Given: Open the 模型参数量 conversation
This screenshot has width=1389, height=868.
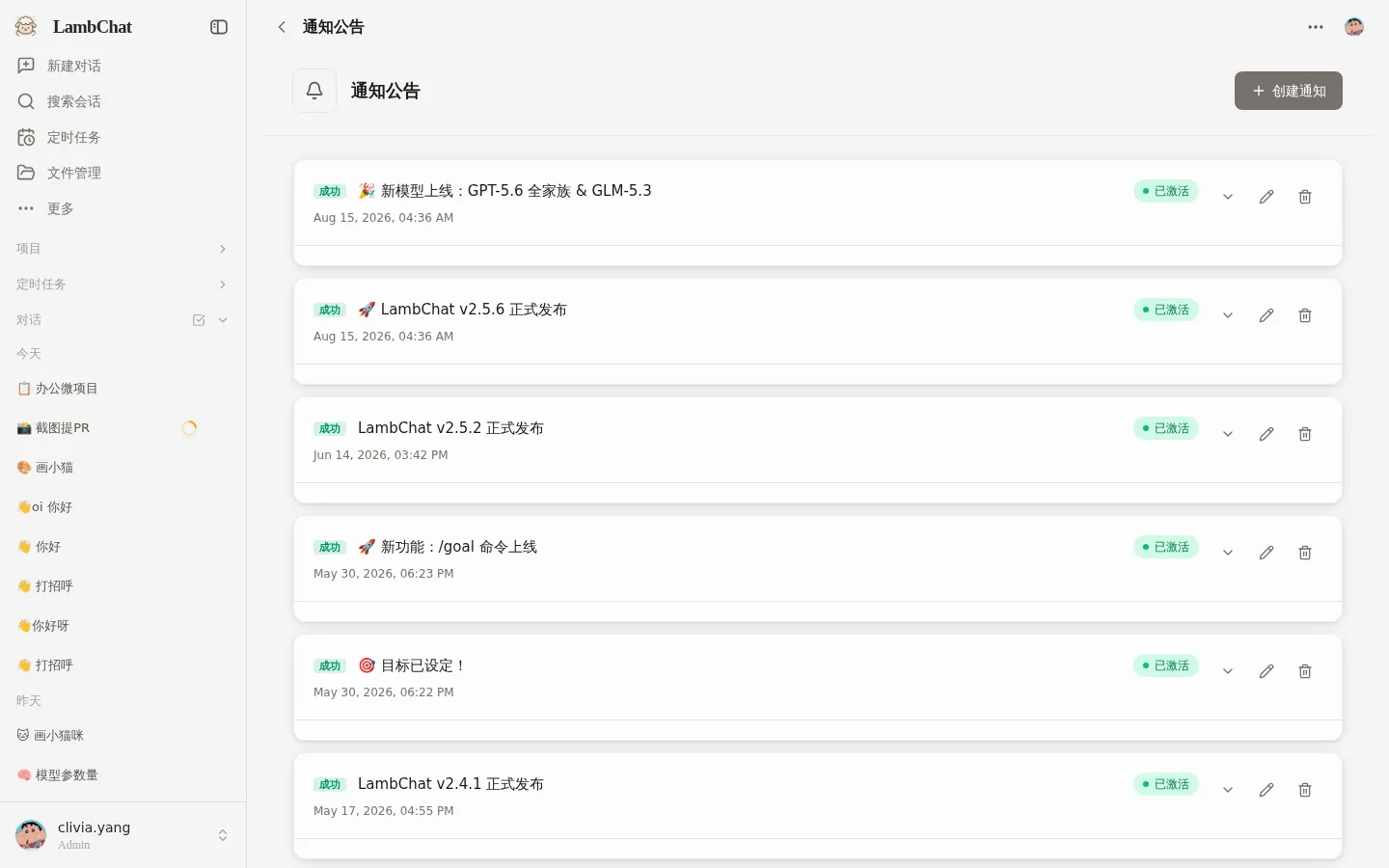Looking at the screenshot, I should coord(123,775).
